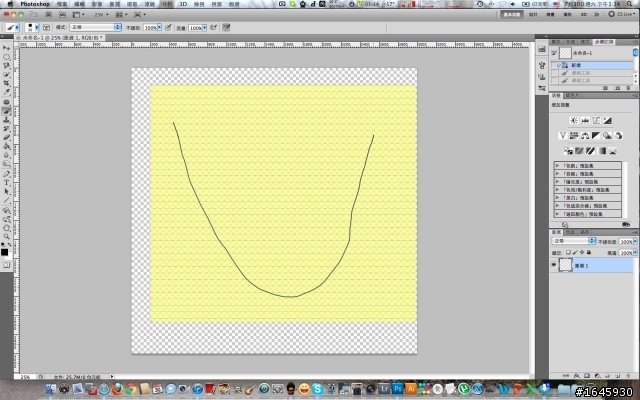The image size is (640, 400).
Task: Open the Photoshop application menu
Action: [x=35, y=4]
